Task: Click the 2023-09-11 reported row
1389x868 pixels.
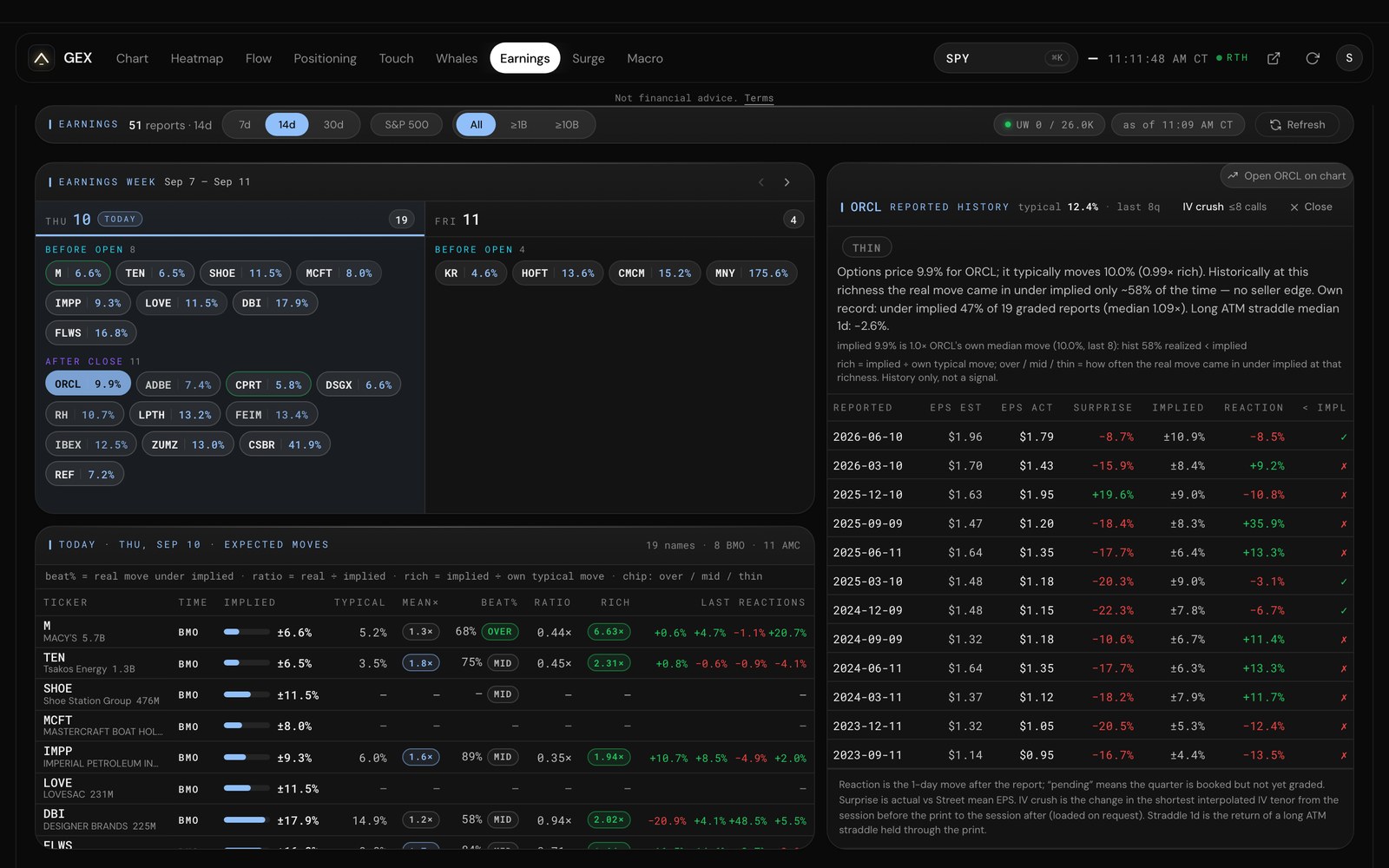Action: click(1089, 755)
